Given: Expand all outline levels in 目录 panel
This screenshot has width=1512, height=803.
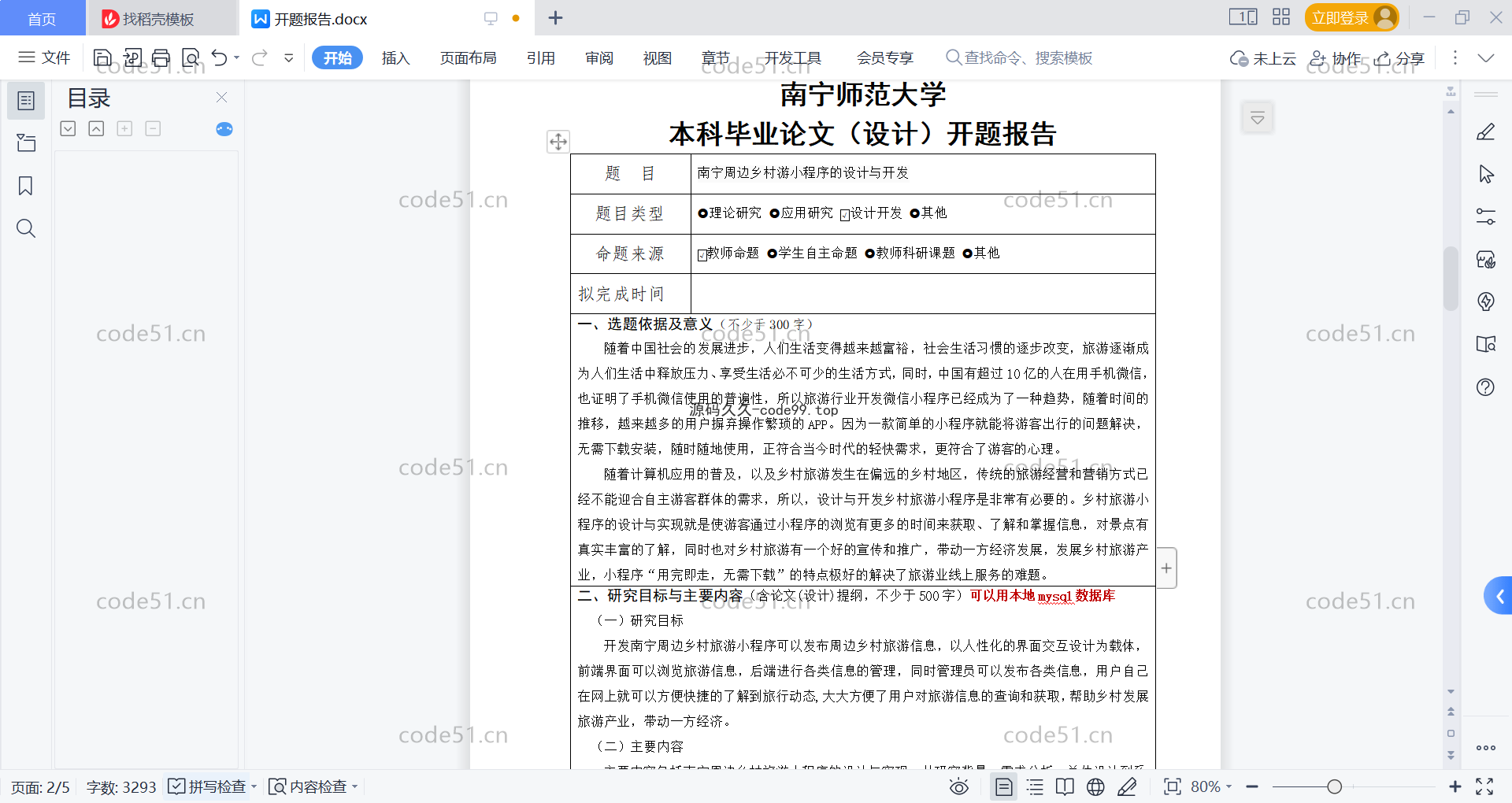Looking at the screenshot, I should pos(68,128).
